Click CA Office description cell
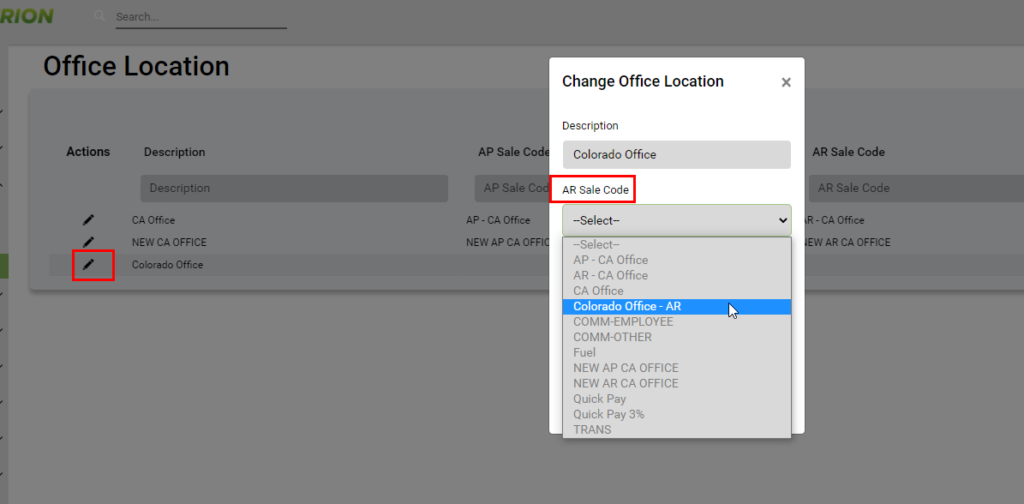The height and width of the screenshot is (504, 1024). [x=153, y=221]
